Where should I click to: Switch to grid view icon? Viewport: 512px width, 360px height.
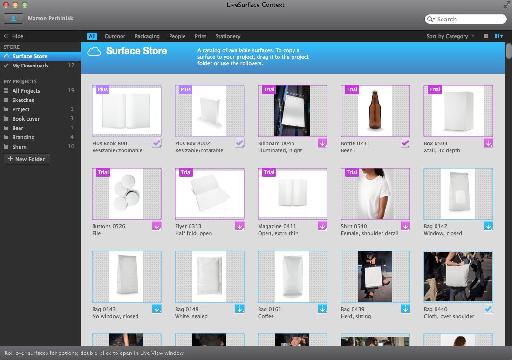point(499,36)
